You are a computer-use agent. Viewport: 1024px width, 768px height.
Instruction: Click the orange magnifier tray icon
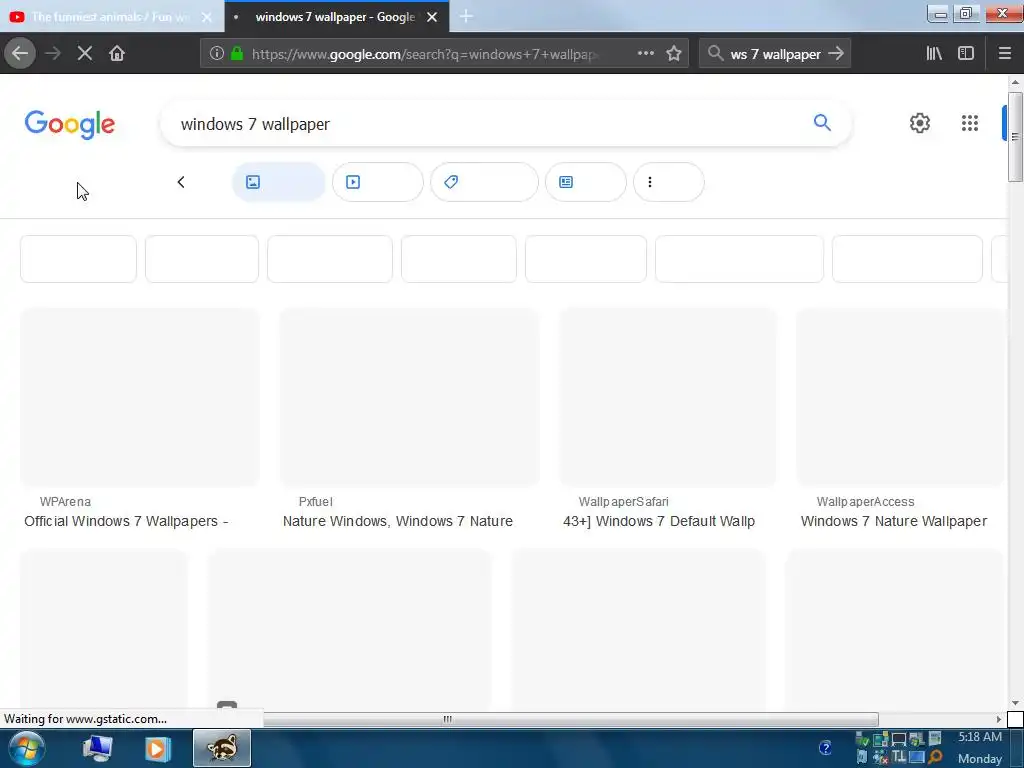936,758
